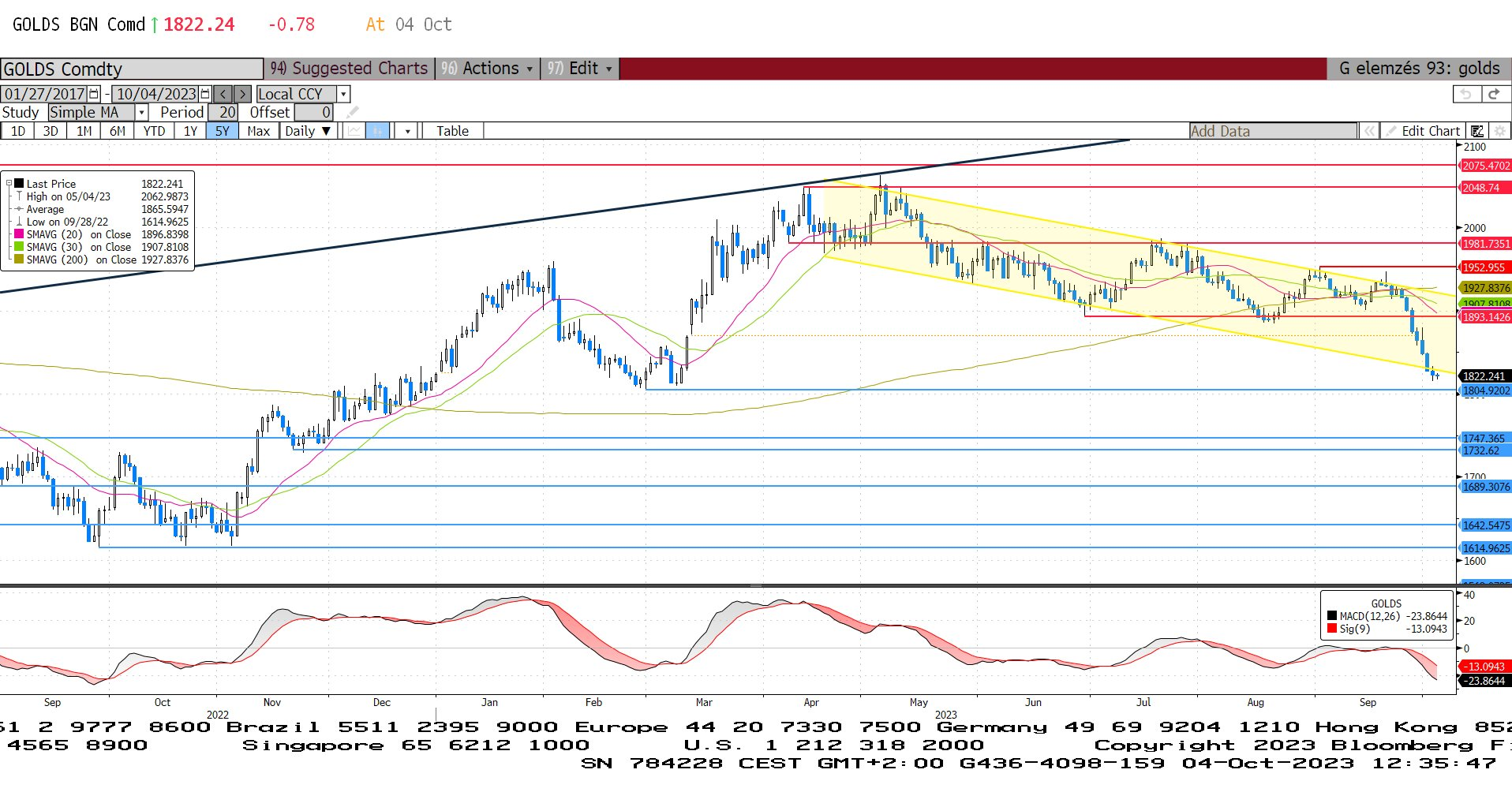Click GOLDS Comdty security field
The image size is (1512, 807).
pos(132,69)
